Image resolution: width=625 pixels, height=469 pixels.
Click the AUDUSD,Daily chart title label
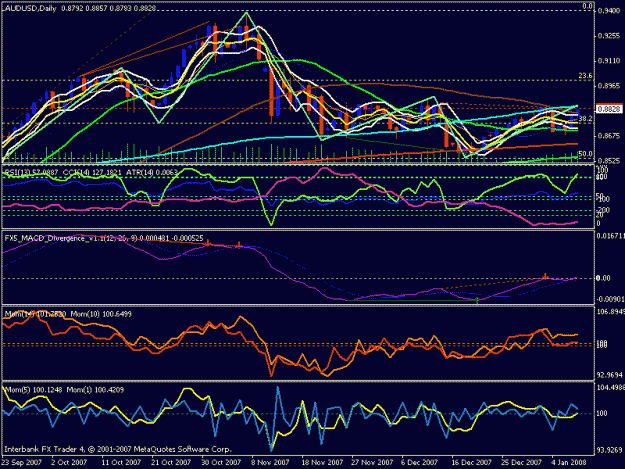click(x=30, y=8)
